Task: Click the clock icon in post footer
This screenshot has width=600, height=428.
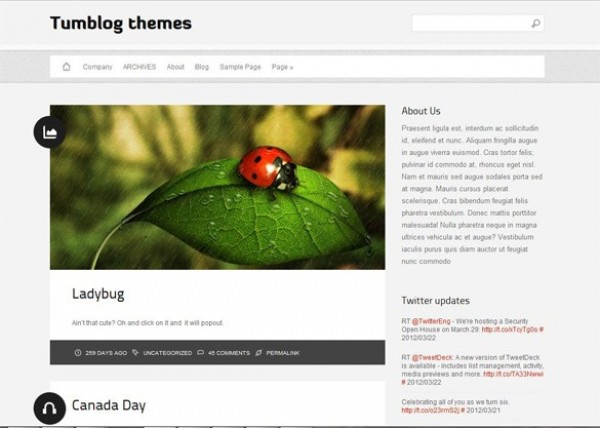Action: pos(78,353)
